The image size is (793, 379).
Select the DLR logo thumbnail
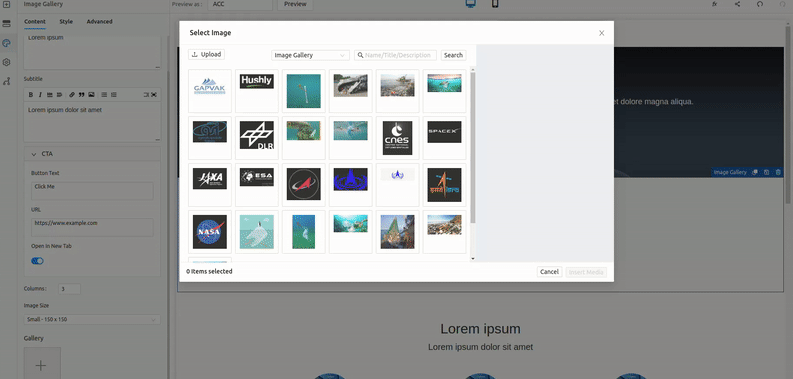click(257, 138)
